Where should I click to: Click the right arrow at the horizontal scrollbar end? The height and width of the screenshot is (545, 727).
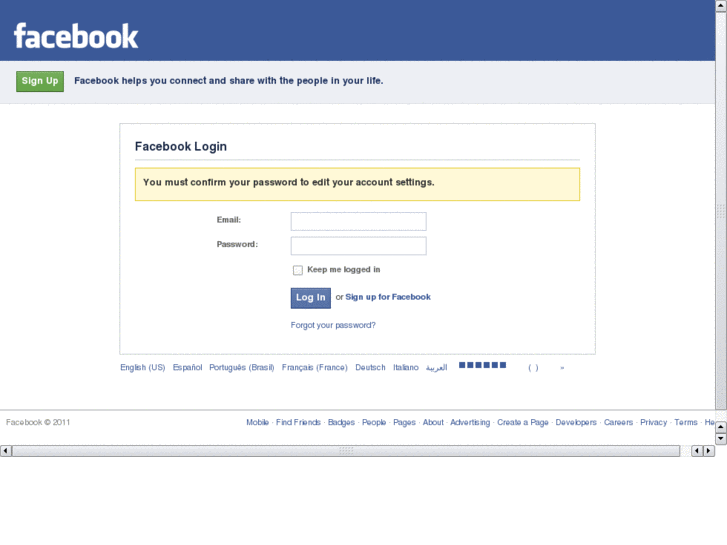coord(709,450)
